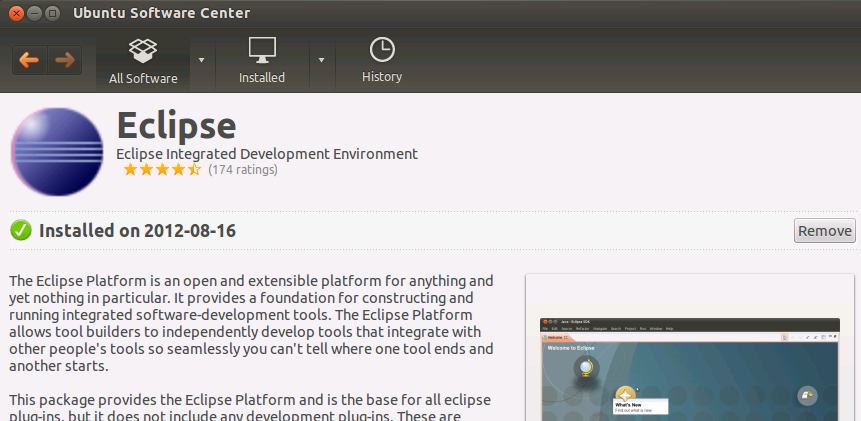Minimize the Ubuntu Software Center window
Viewport: 861px width, 421px height.
[34, 13]
